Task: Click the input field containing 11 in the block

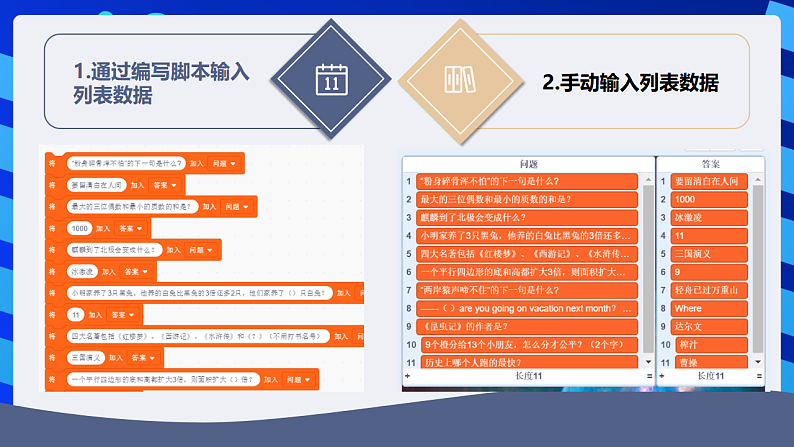Action: [75, 314]
